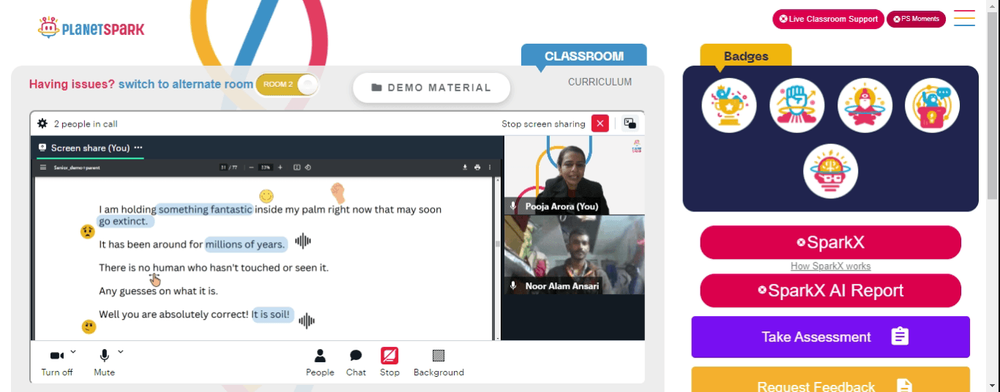
Task: Click the Request Feedback button
Action: [x=830, y=381]
